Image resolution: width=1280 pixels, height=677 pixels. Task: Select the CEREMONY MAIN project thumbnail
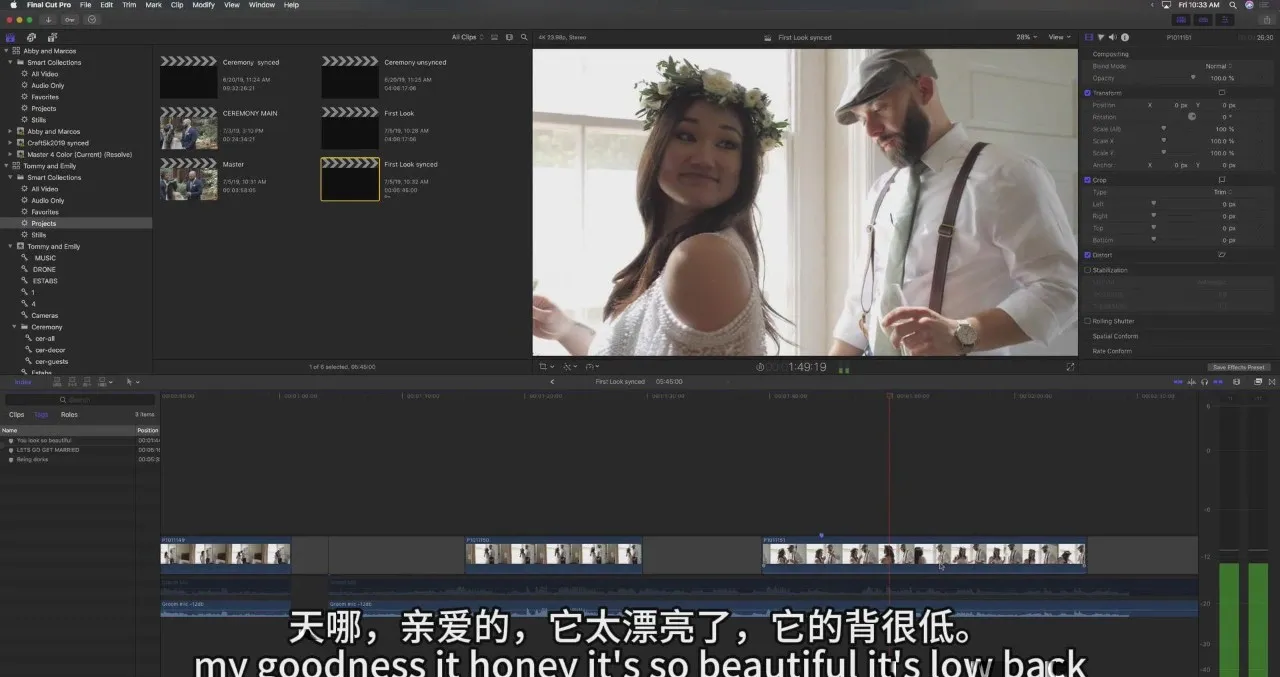[x=189, y=128]
